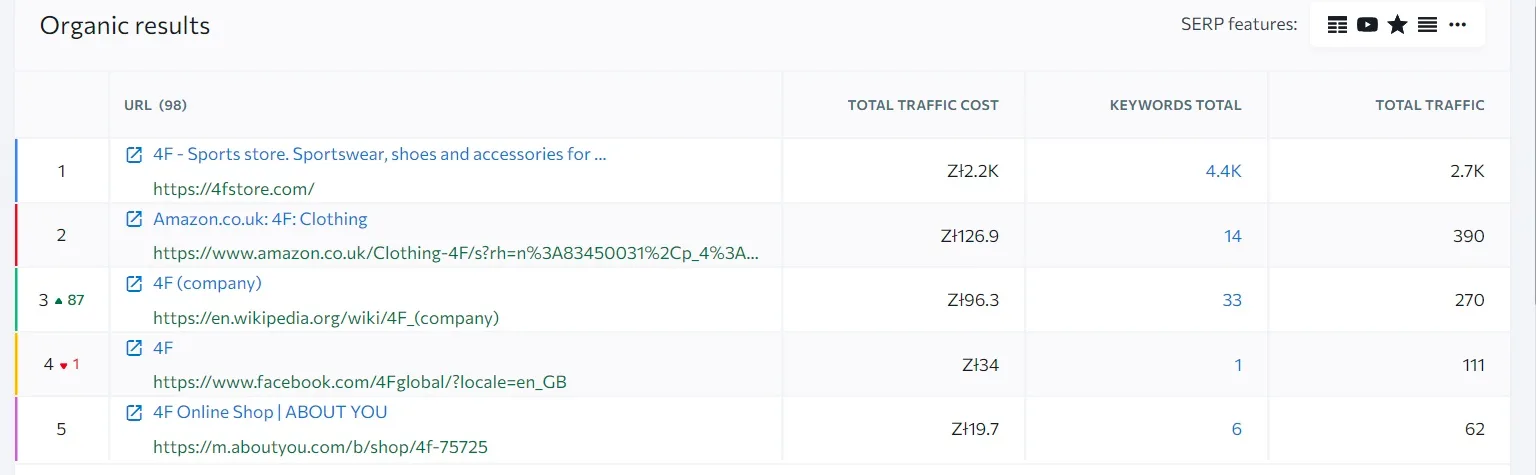Open external link icon for Facebook 4F result
Image resolution: width=1536 pixels, height=475 pixels.
pos(134,348)
